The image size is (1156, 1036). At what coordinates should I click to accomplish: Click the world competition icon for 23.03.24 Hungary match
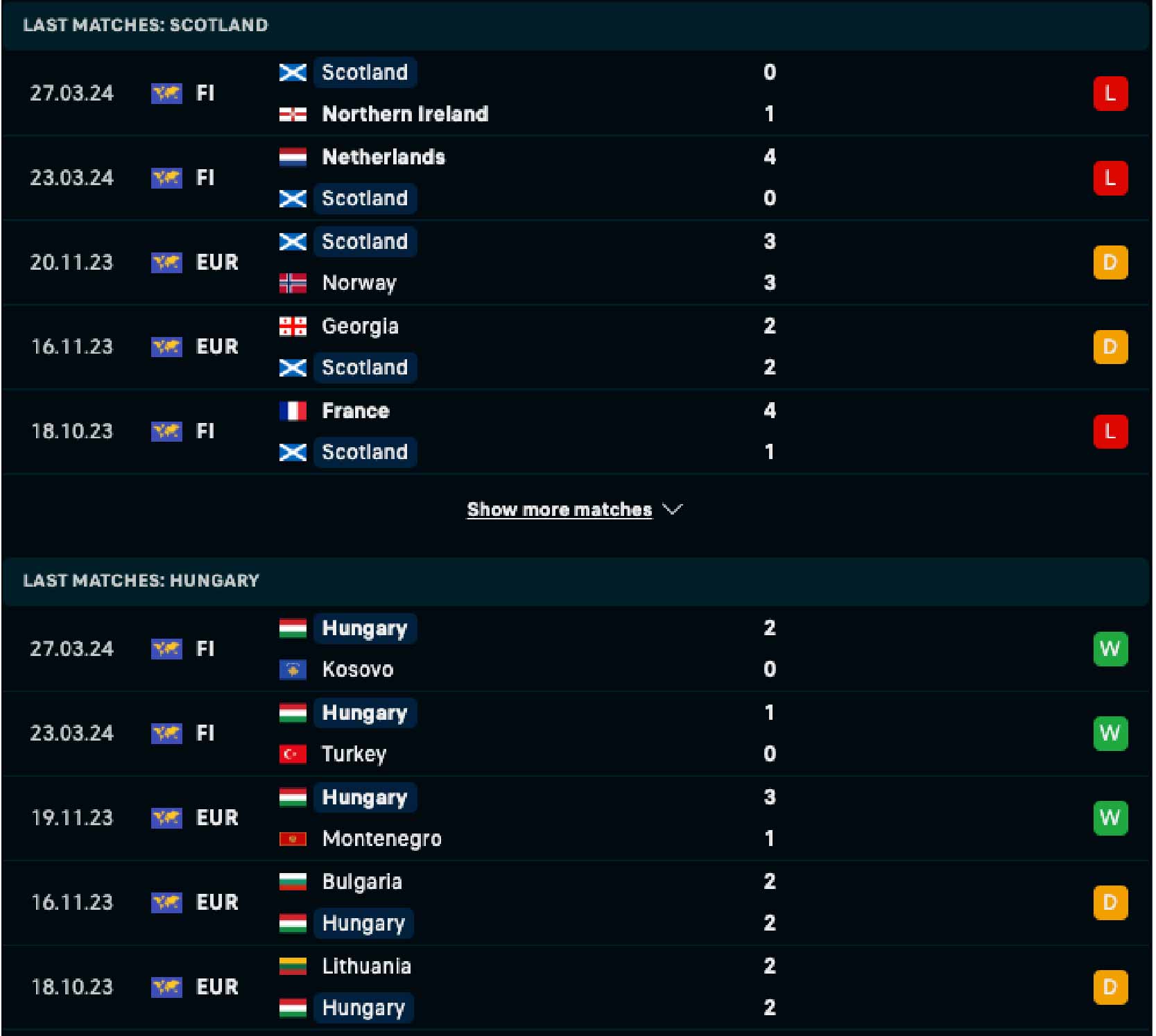[x=166, y=733]
